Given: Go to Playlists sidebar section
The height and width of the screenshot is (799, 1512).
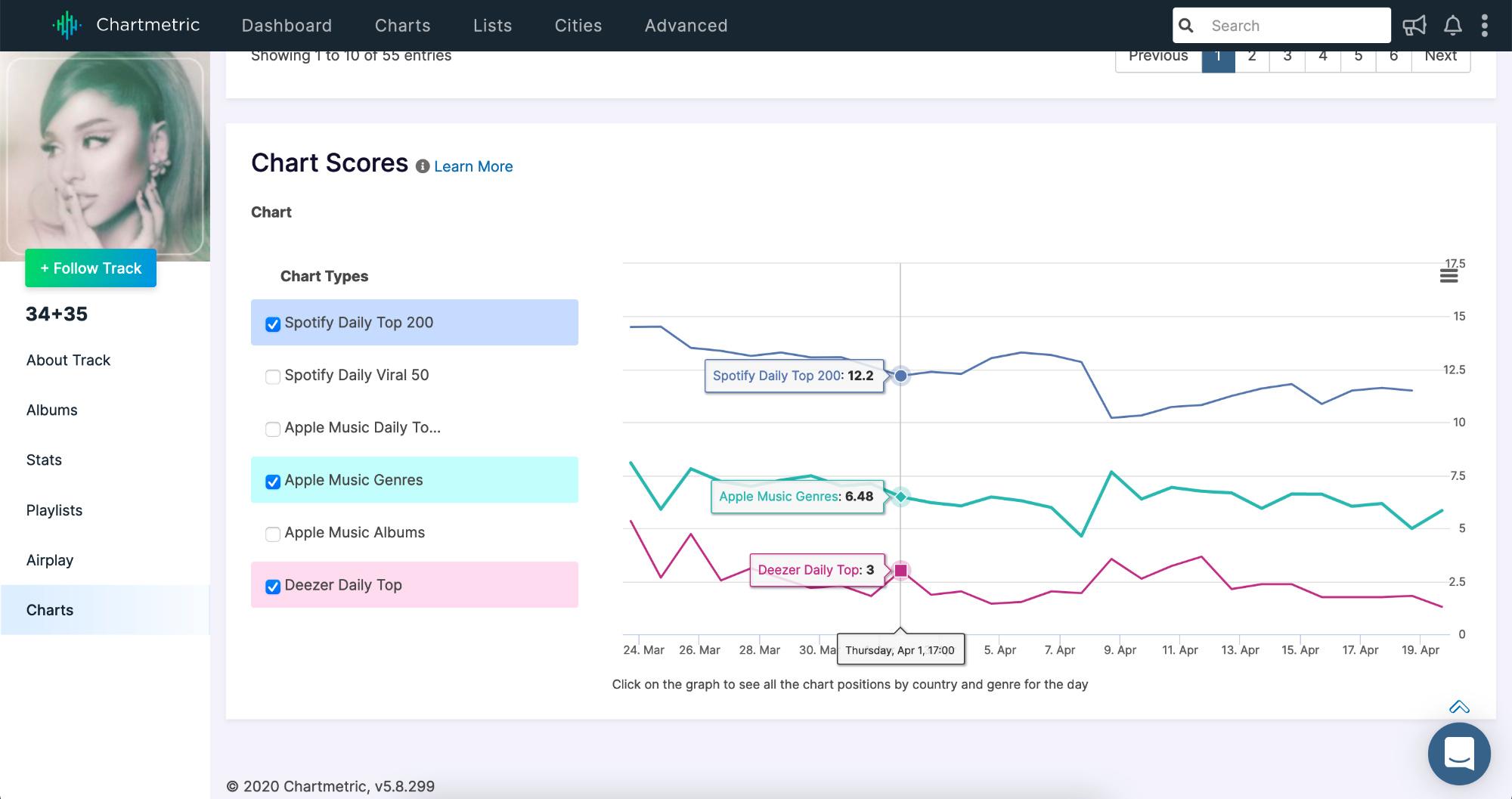Looking at the screenshot, I should [x=54, y=510].
